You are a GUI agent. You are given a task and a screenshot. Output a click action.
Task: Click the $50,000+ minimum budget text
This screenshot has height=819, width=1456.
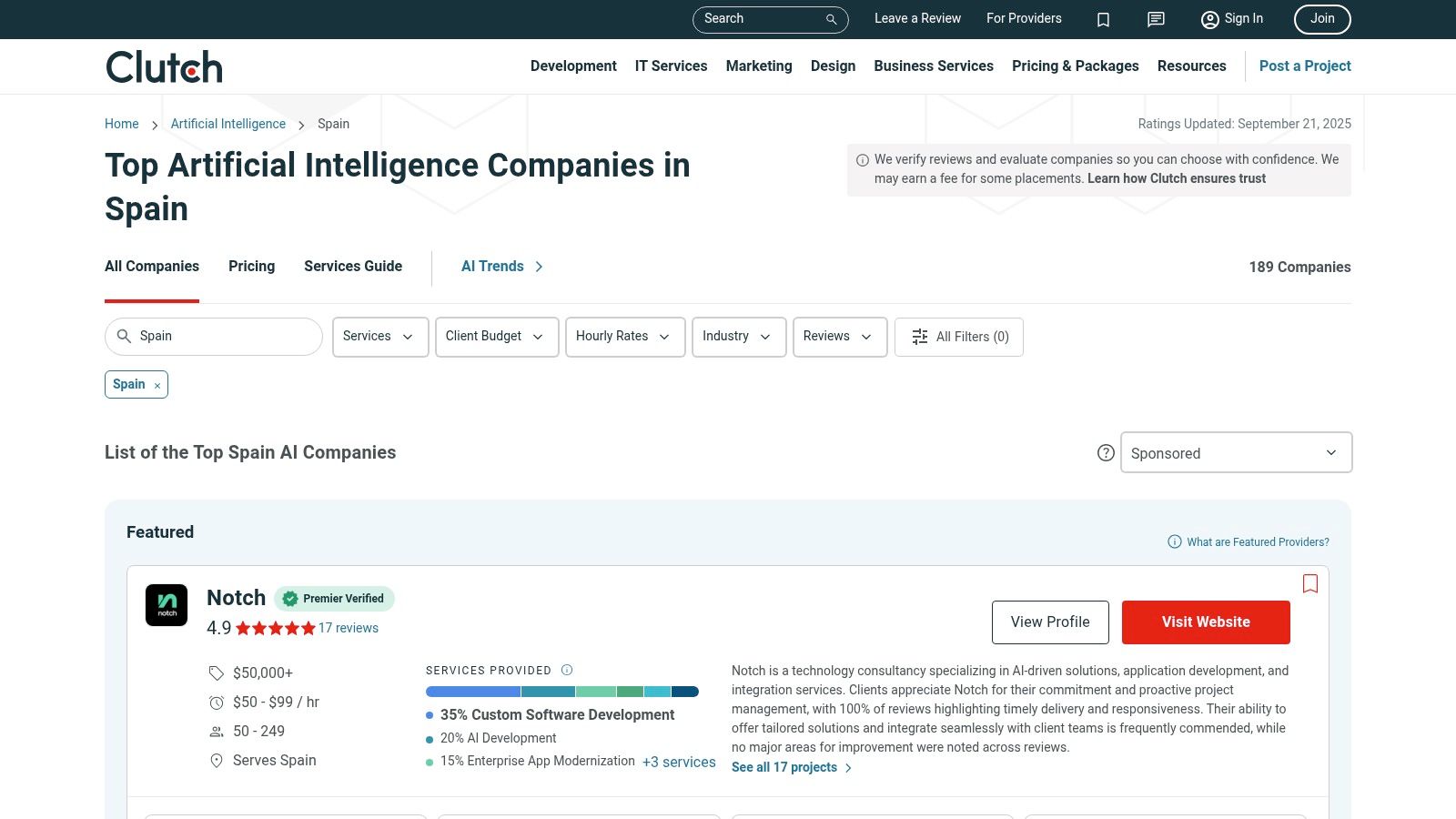[x=263, y=672]
